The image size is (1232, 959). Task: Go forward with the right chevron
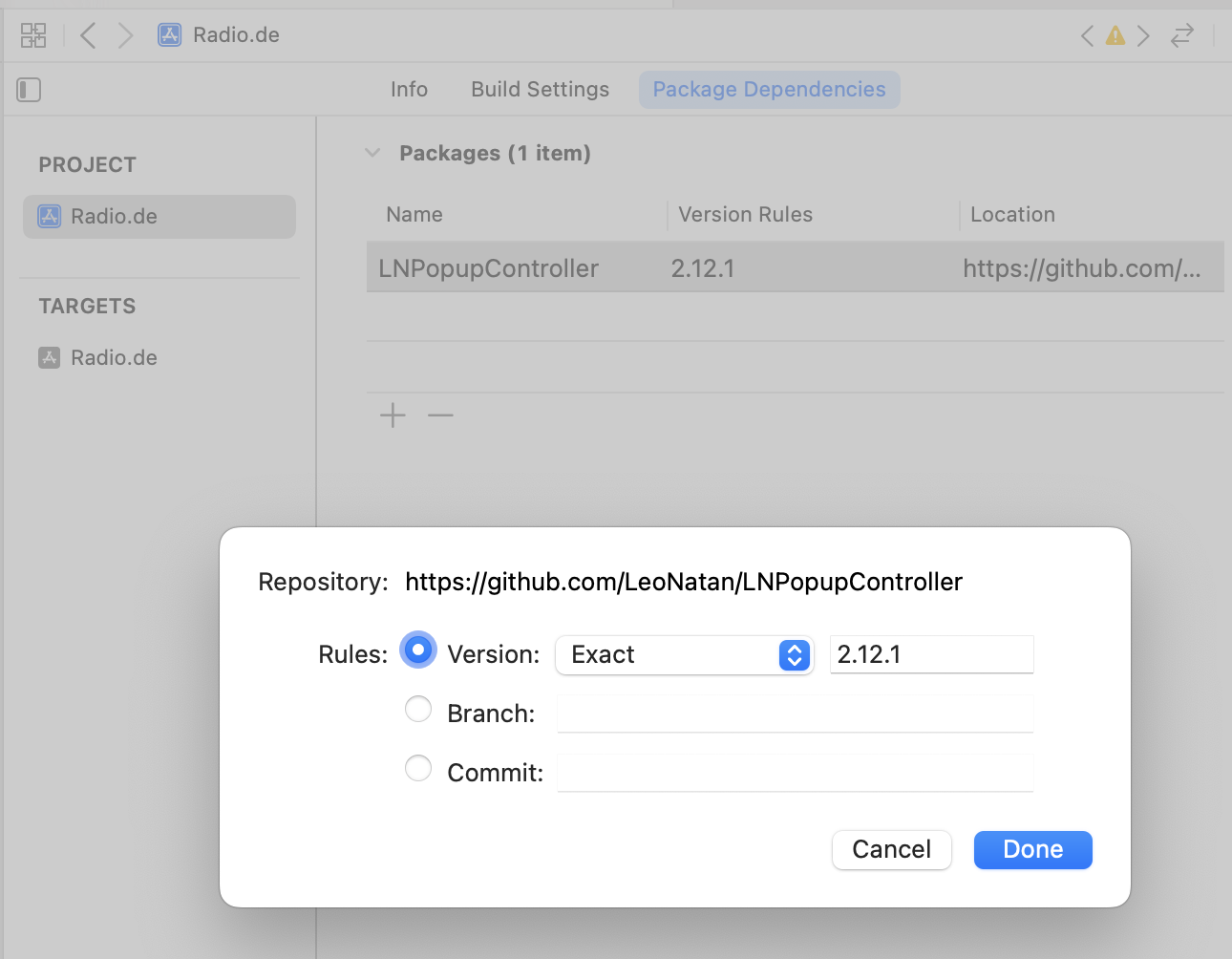point(125,35)
